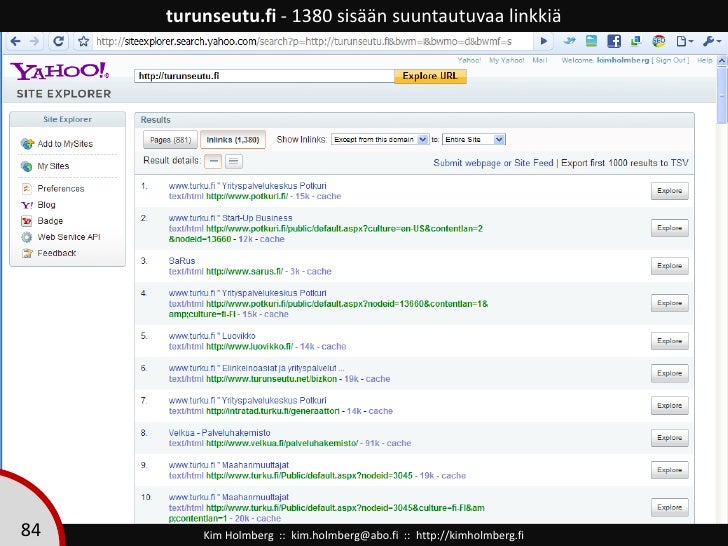Click the Add to MySites link text

(65, 144)
